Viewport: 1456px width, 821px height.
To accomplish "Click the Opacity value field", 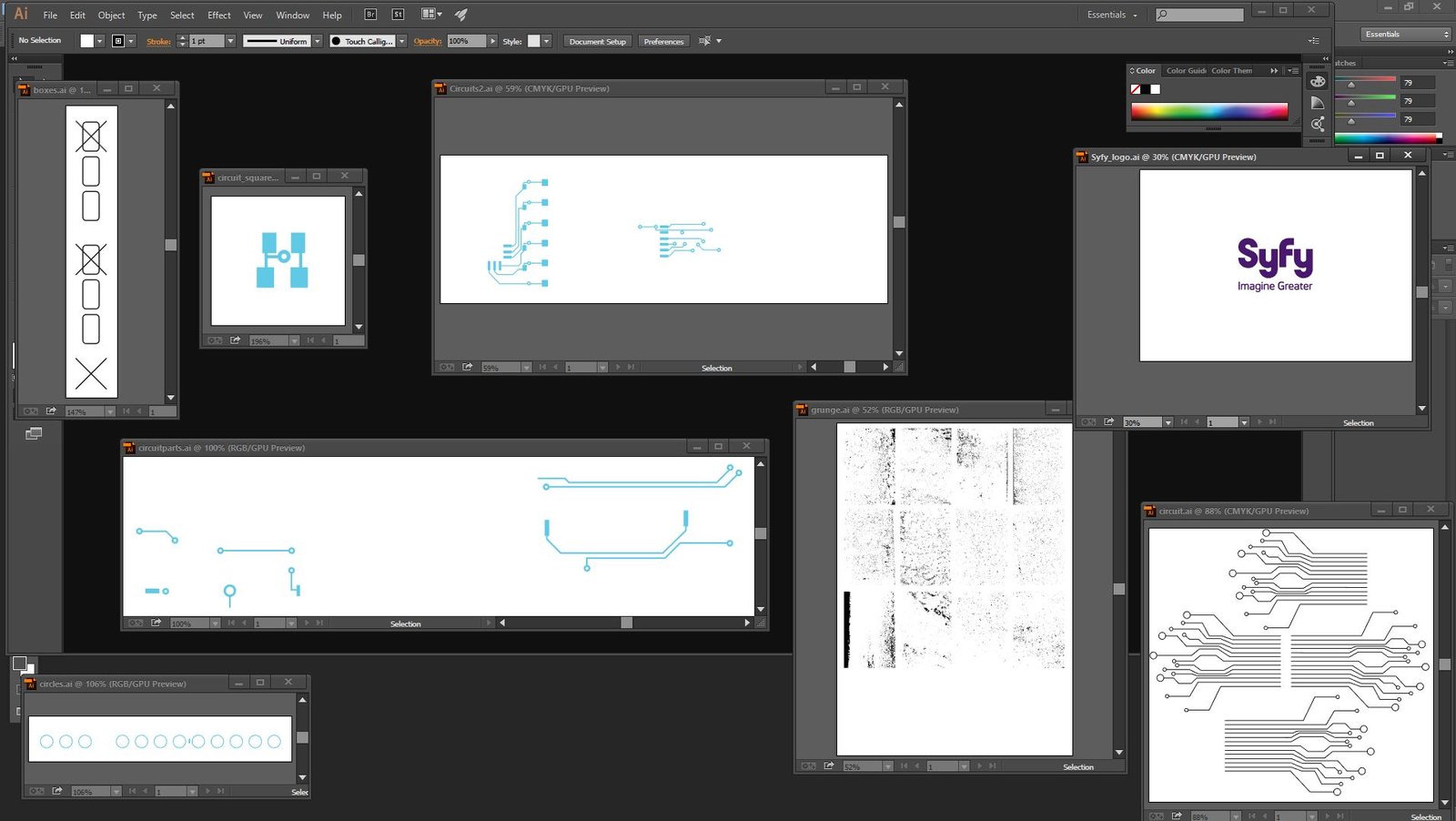I will coord(466,41).
